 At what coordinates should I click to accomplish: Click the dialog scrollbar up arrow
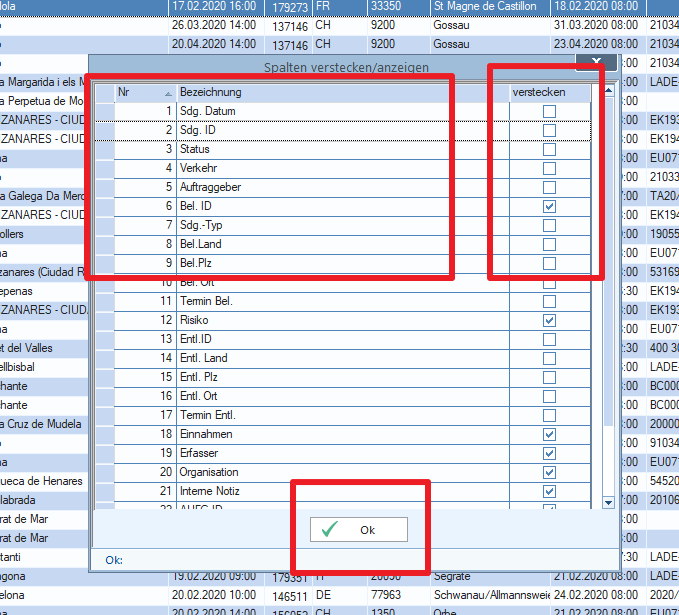pyautogui.click(x=608, y=91)
